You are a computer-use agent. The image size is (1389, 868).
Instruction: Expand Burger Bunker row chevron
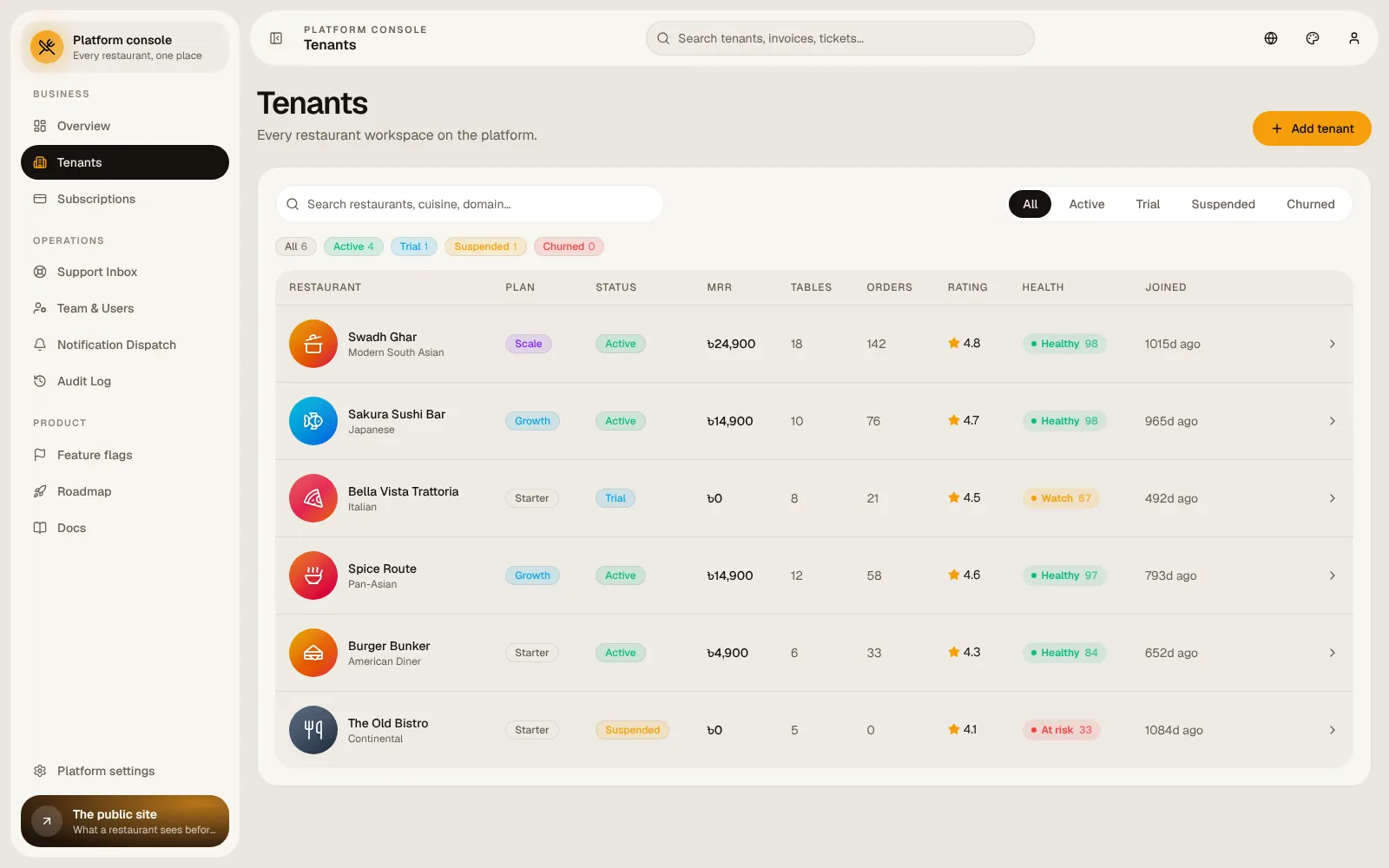tap(1332, 653)
